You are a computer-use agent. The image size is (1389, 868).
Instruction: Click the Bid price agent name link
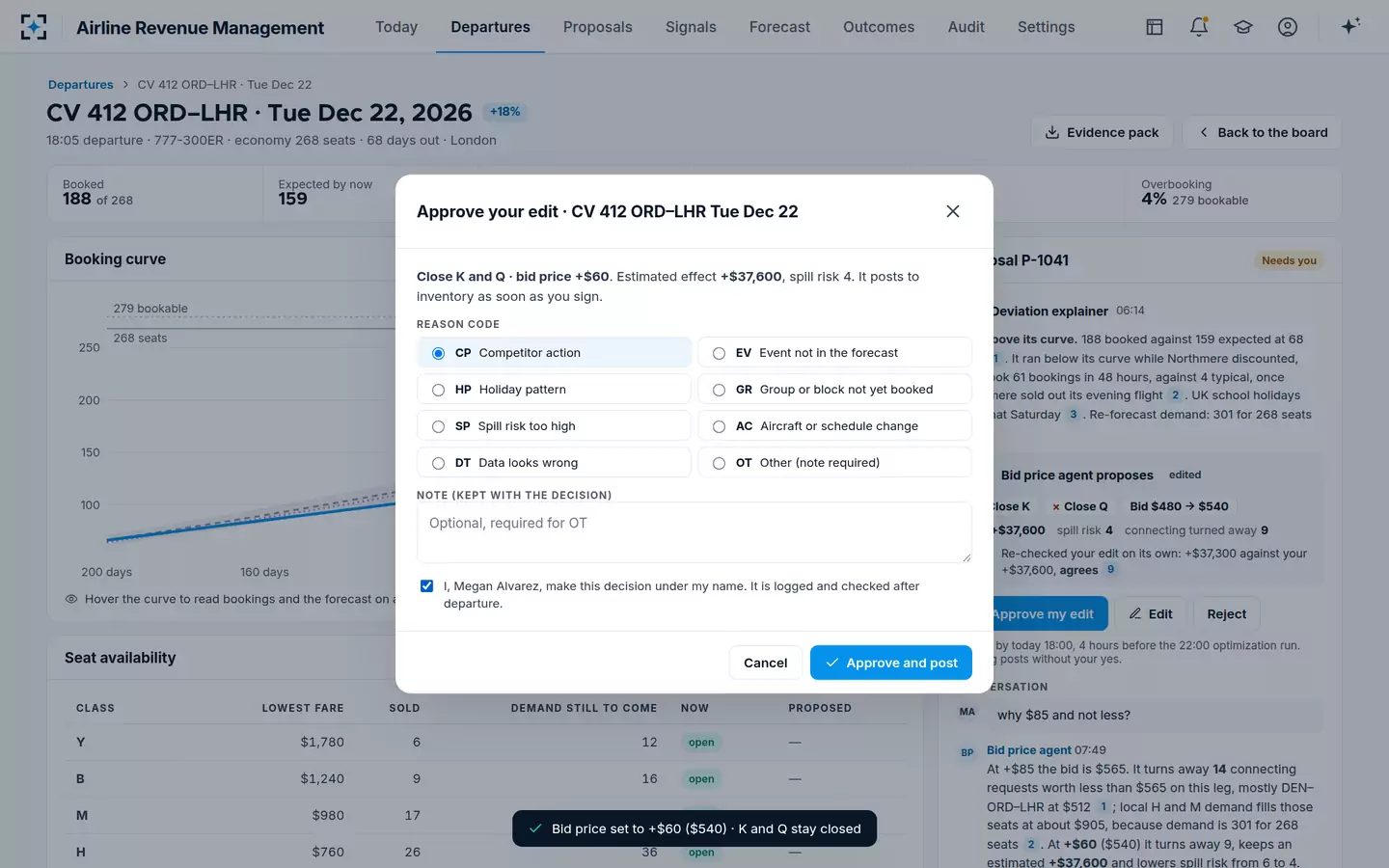click(1029, 750)
